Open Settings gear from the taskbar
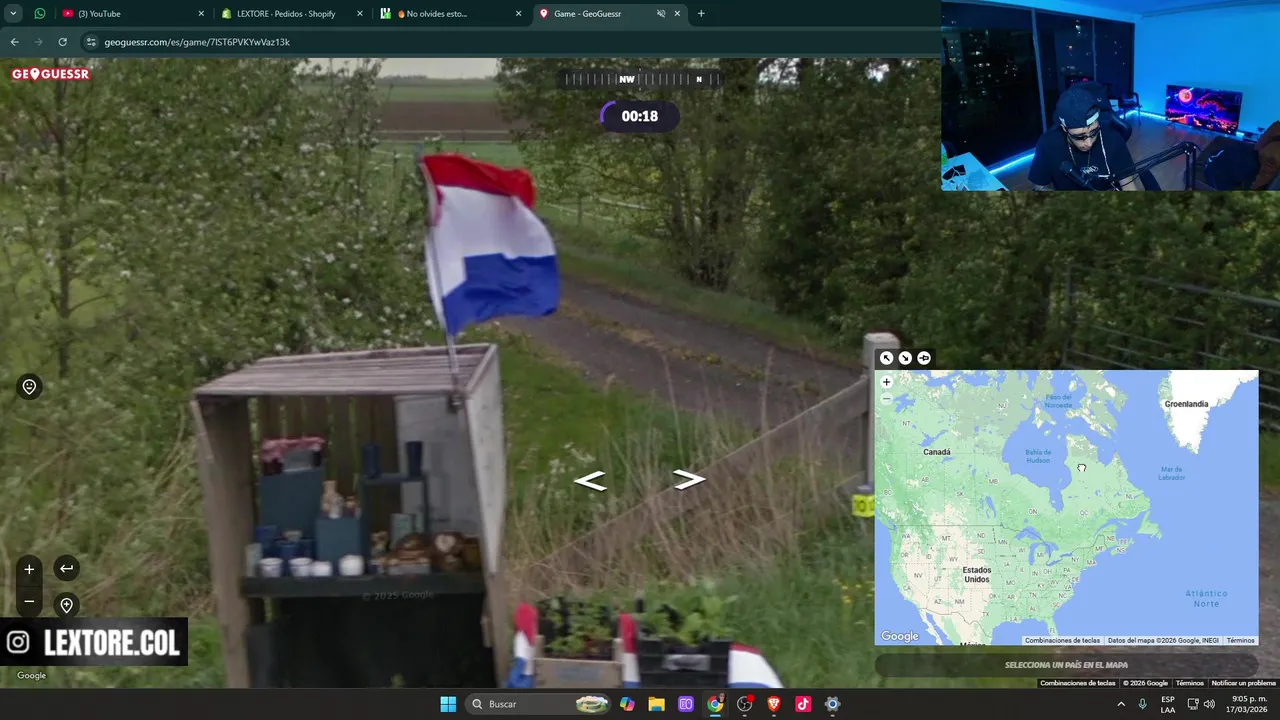The width and height of the screenshot is (1280, 720). (x=832, y=704)
